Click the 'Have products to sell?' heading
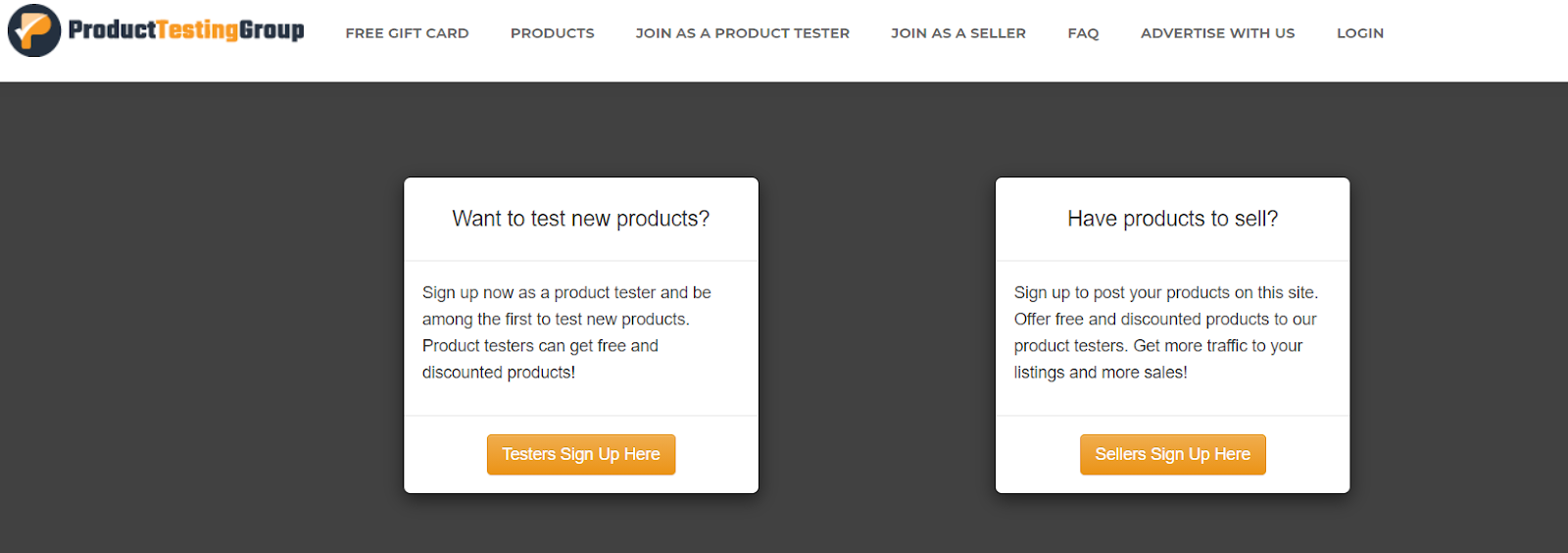1568x553 pixels. point(1172,219)
